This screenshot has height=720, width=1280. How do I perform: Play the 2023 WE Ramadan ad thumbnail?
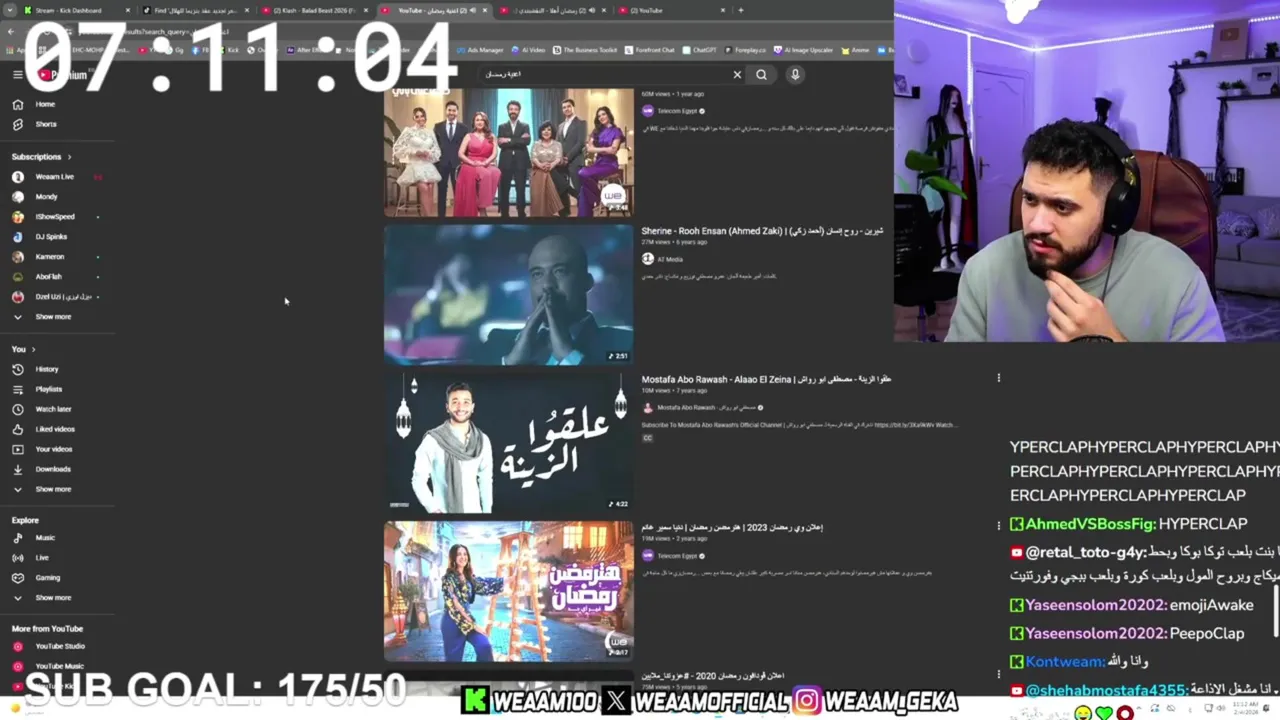click(508, 591)
